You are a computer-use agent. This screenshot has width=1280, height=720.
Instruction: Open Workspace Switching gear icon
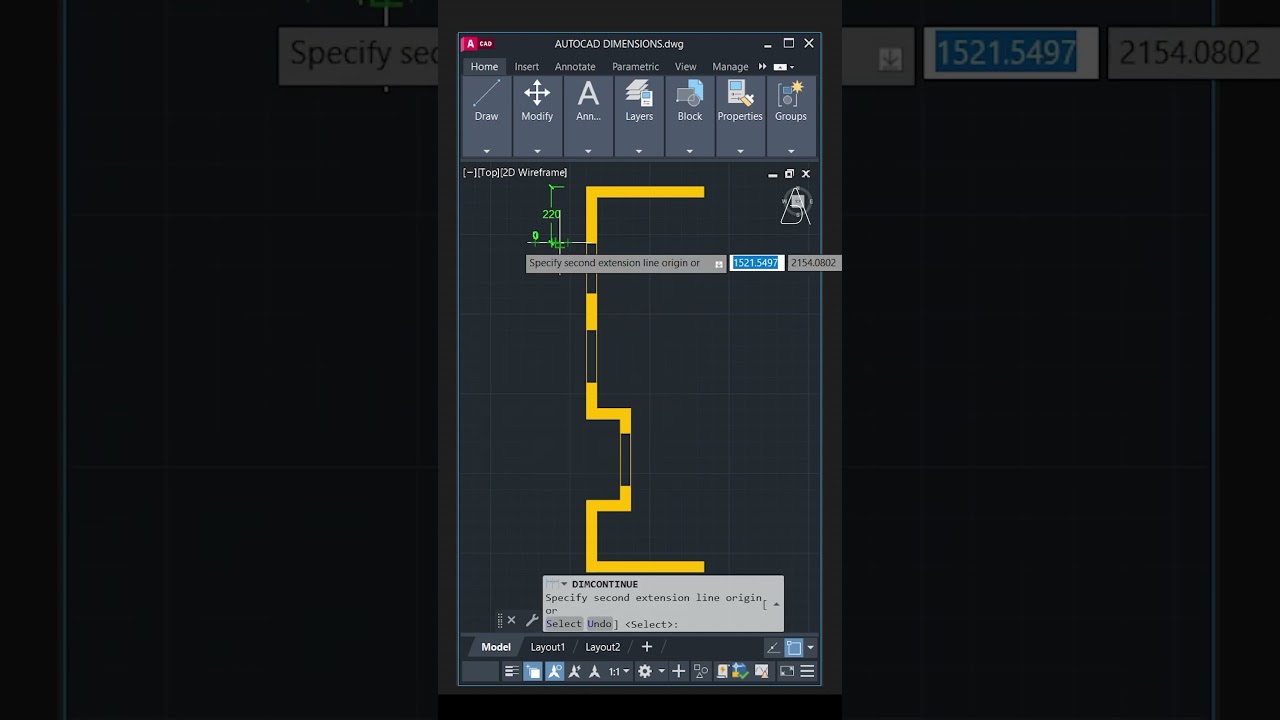[645, 671]
